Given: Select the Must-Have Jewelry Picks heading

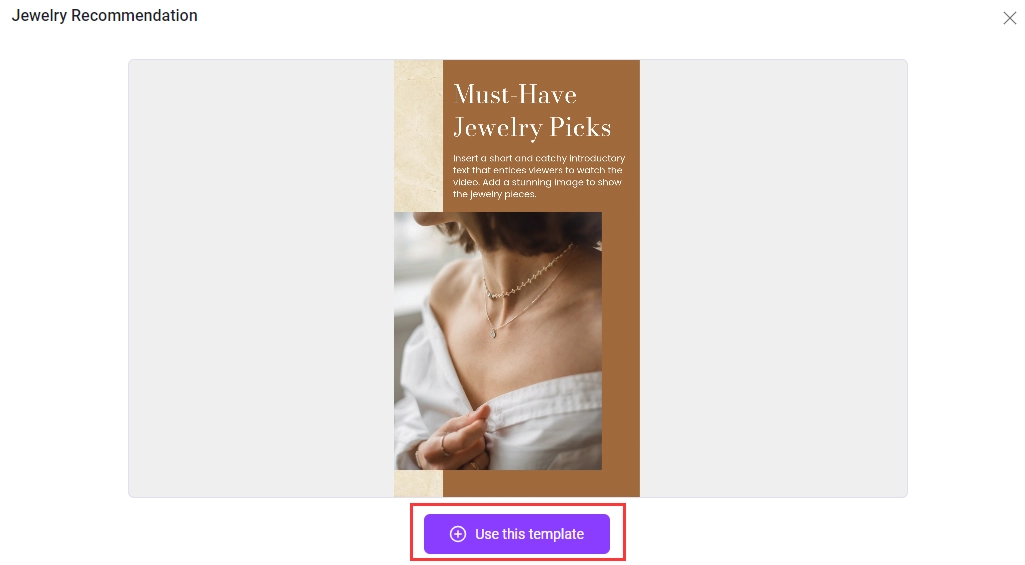Looking at the screenshot, I should coord(532,111).
